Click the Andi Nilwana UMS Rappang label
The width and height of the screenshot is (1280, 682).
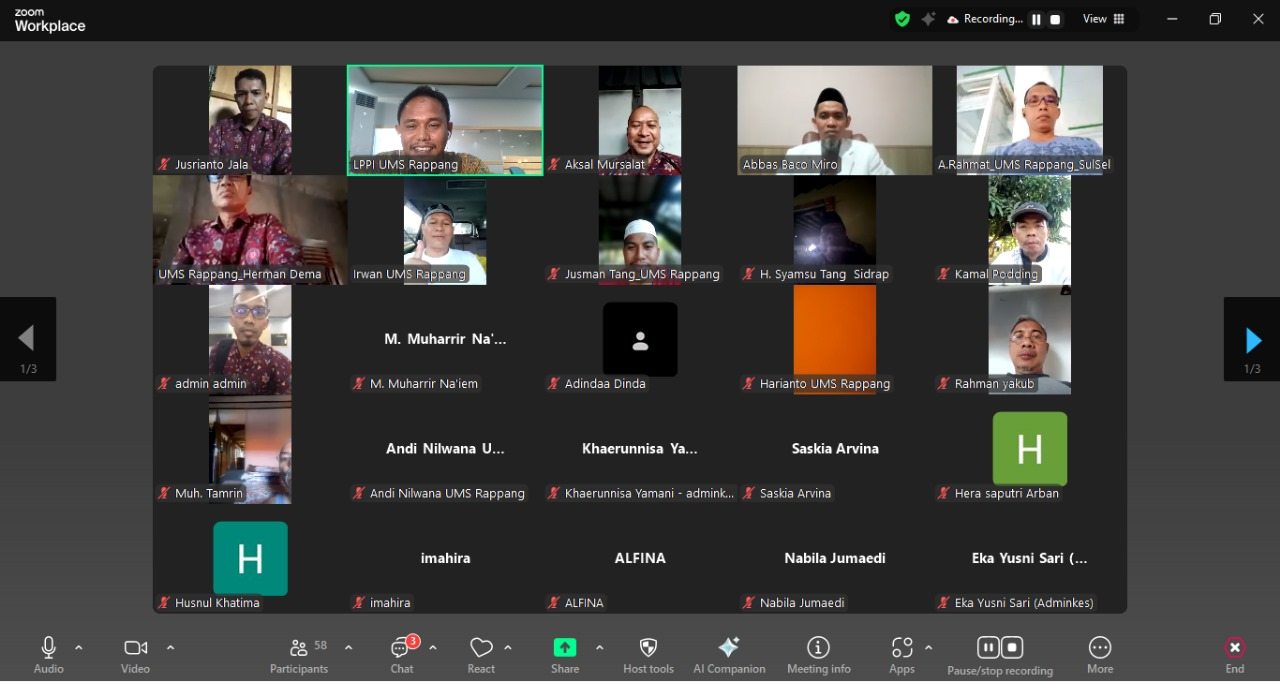click(x=447, y=493)
